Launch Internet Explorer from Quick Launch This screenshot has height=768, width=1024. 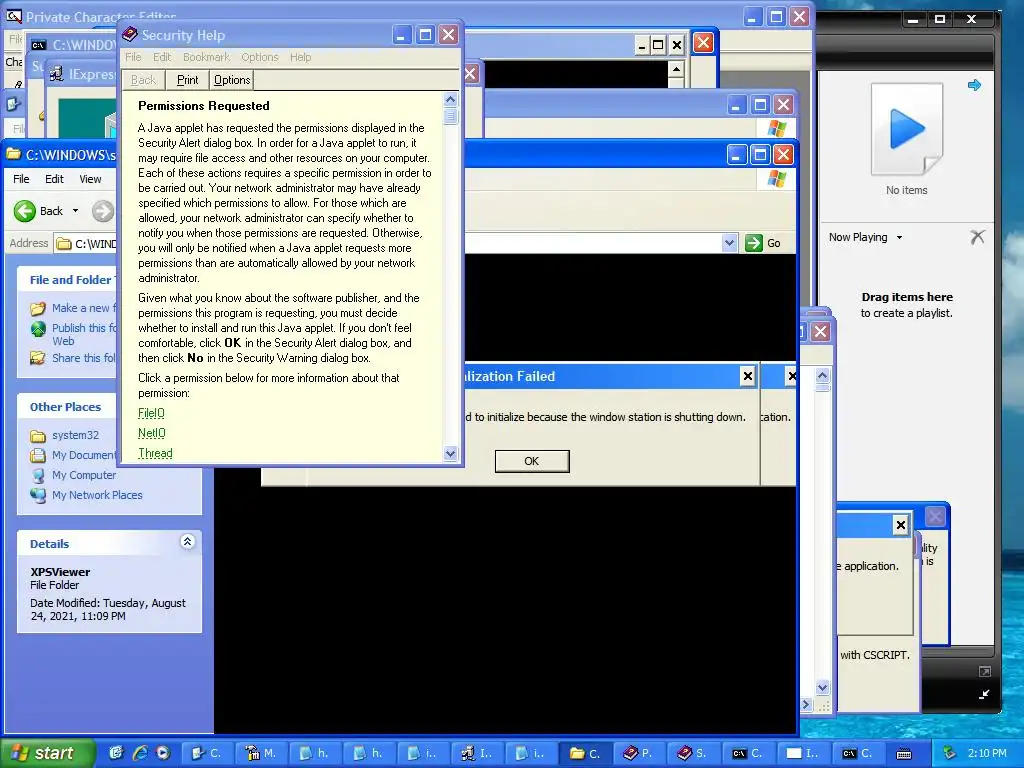click(140, 753)
